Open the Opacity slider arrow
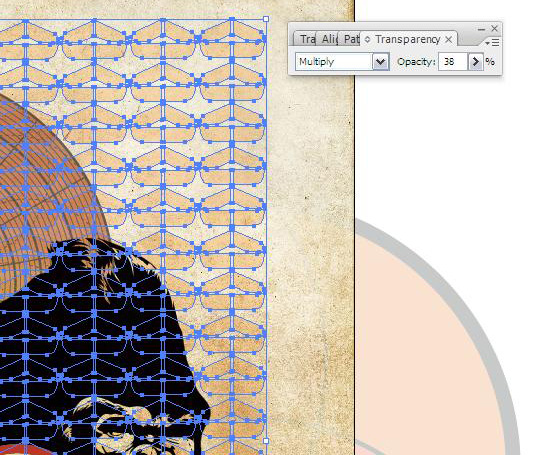 click(475, 62)
